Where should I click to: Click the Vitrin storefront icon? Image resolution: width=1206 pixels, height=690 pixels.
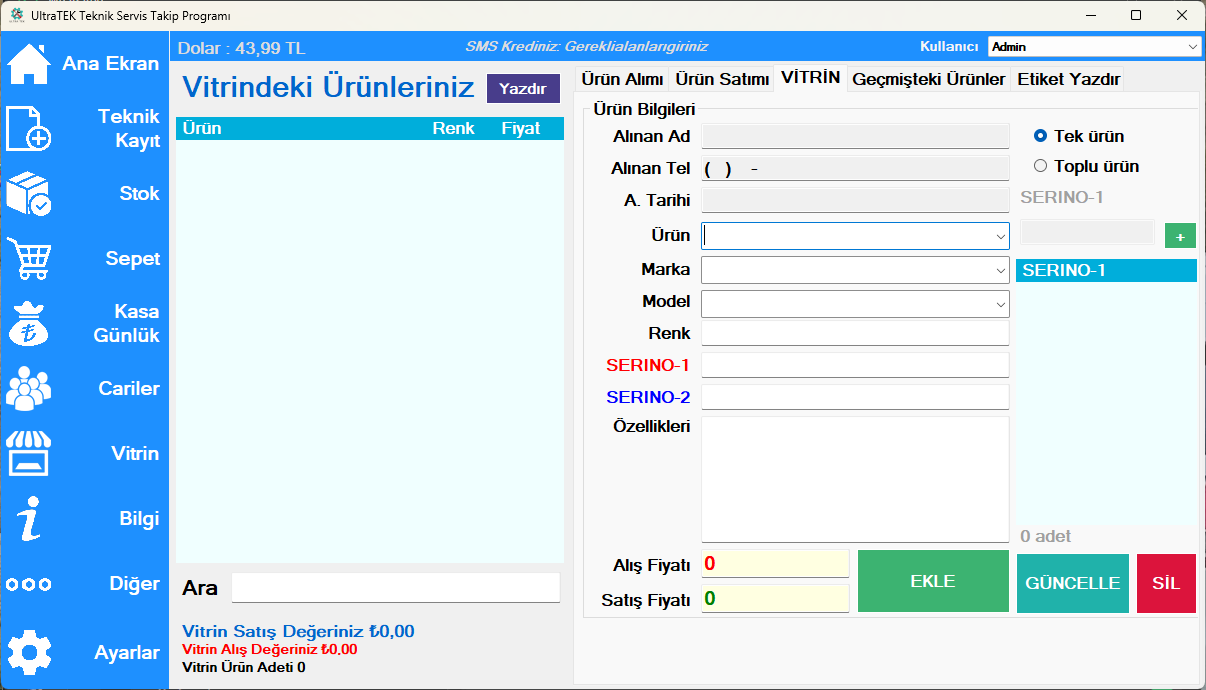point(29,454)
